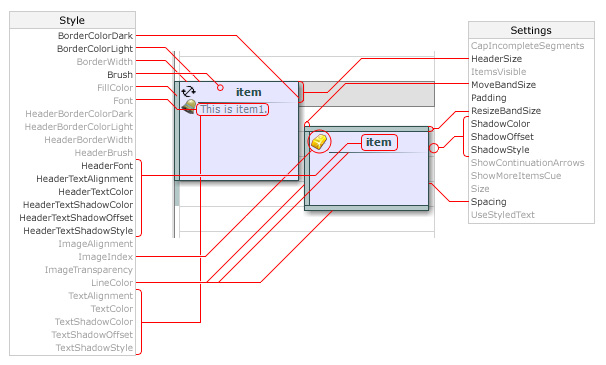Click the yellow tag icon in second item
The height and width of the screenshot is (365, 606).
(319, 142)
